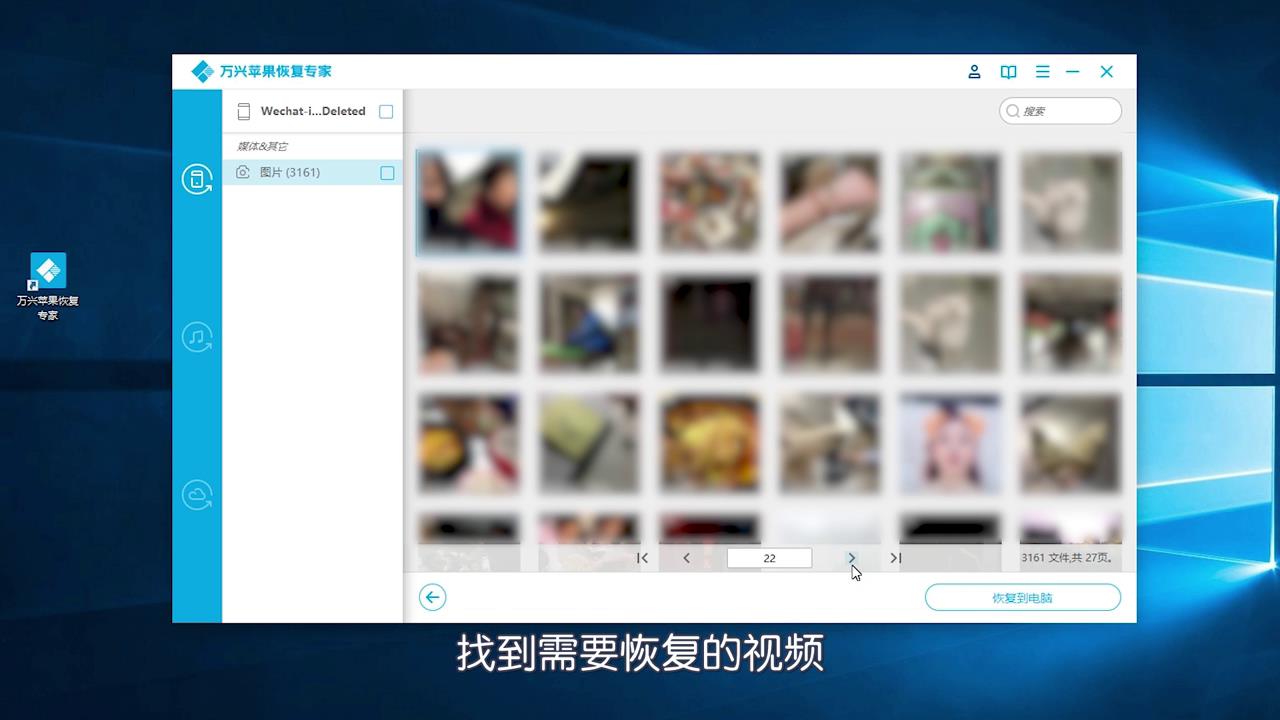Check the 图片 (3161) select-all checkbox

click(387, 173)
